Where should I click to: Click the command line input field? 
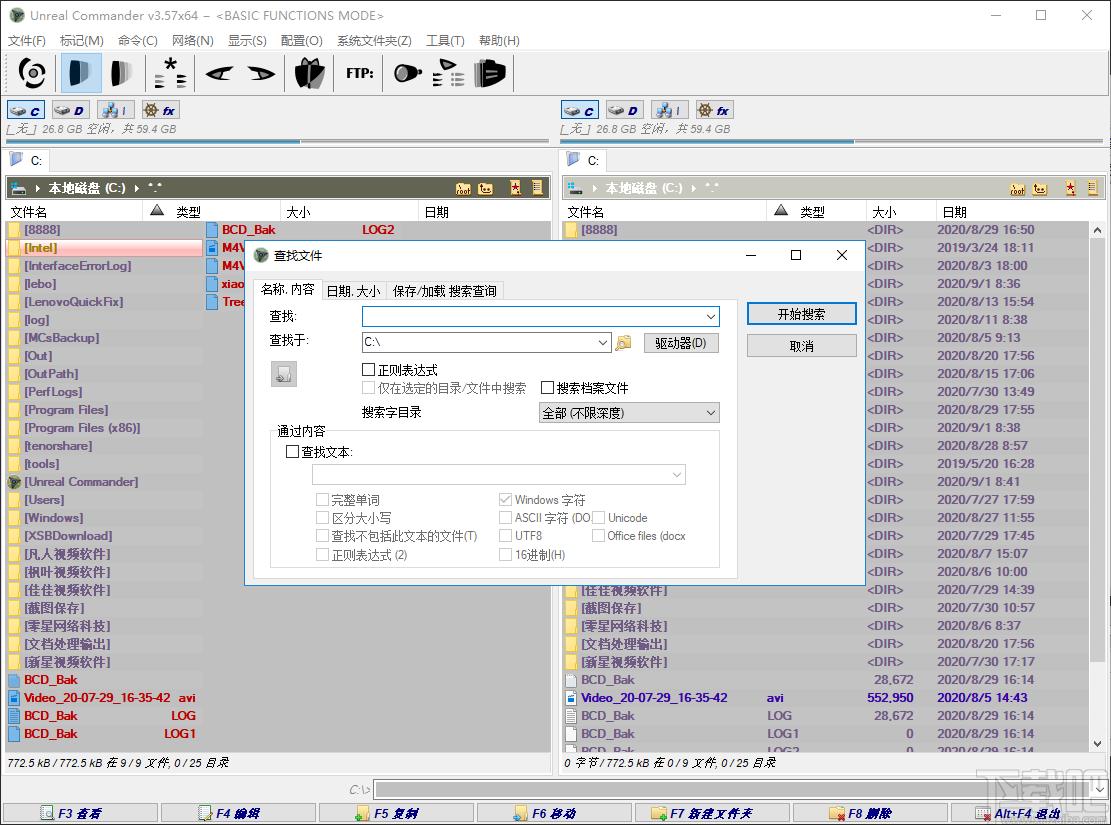(734, 789)
